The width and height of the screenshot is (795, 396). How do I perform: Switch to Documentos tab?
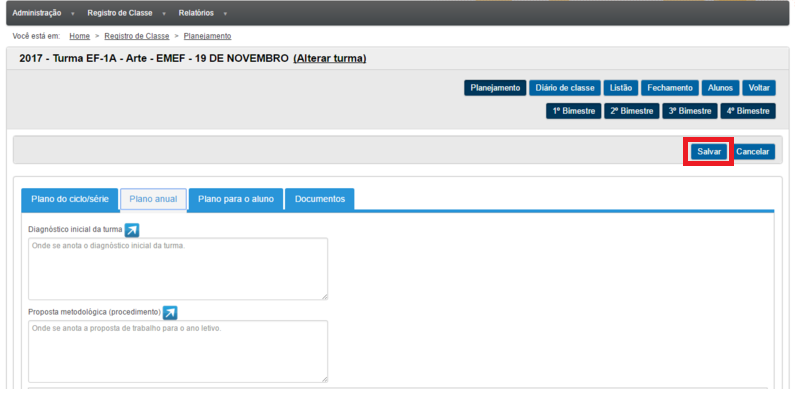(x=320, y=199)
